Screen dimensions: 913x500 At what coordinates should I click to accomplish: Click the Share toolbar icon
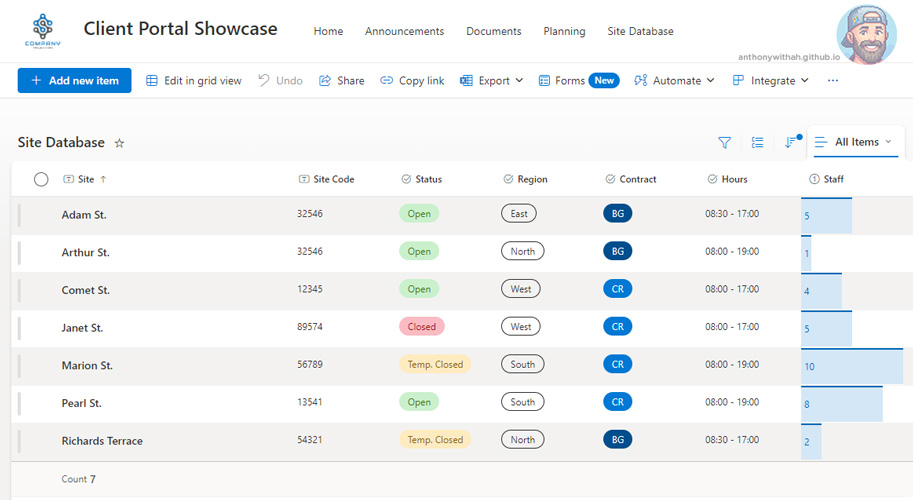coord(341,81)
